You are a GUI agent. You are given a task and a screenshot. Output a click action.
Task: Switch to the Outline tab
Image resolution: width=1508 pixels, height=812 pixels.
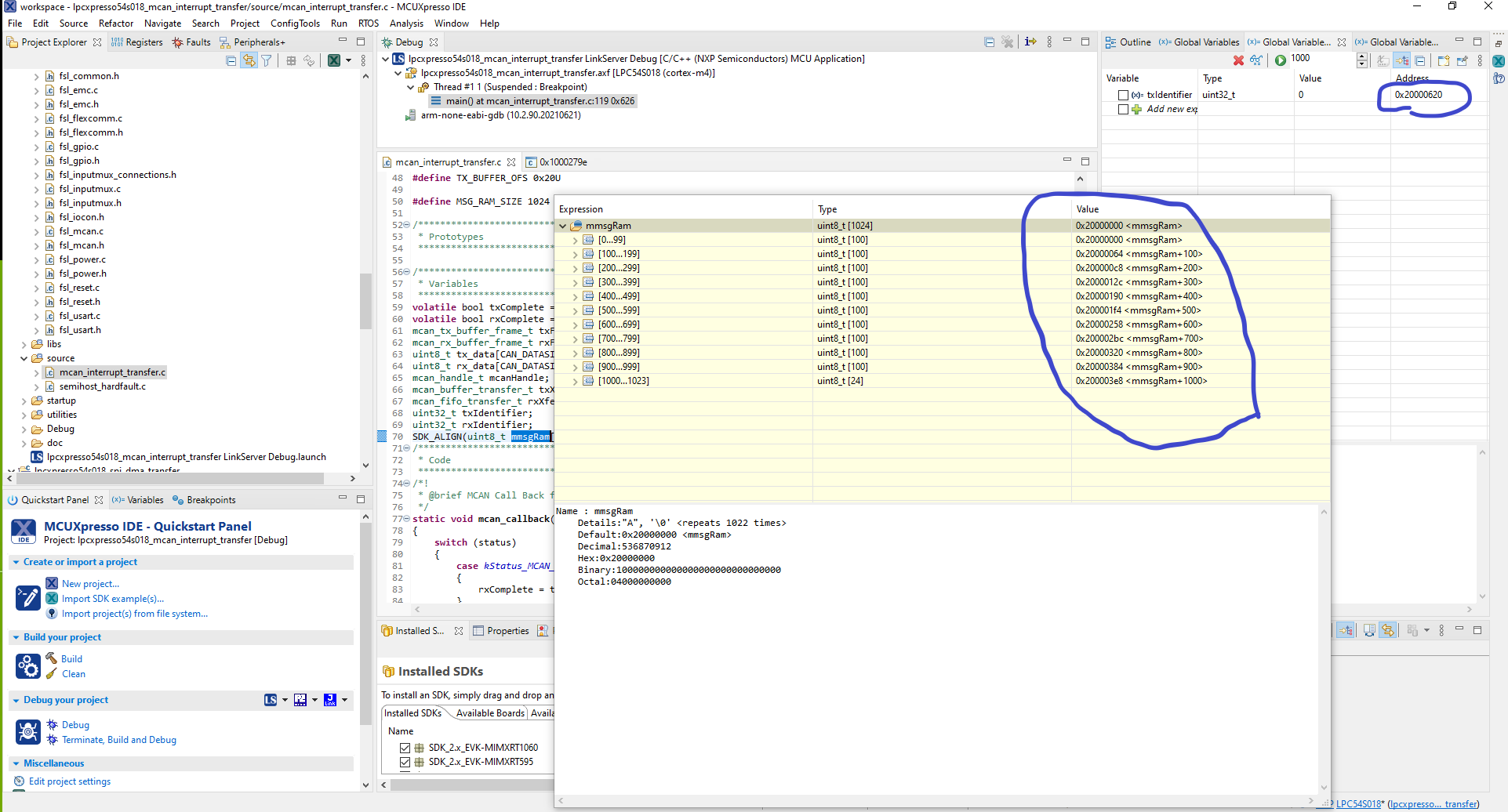click(x=1128, y=42)
